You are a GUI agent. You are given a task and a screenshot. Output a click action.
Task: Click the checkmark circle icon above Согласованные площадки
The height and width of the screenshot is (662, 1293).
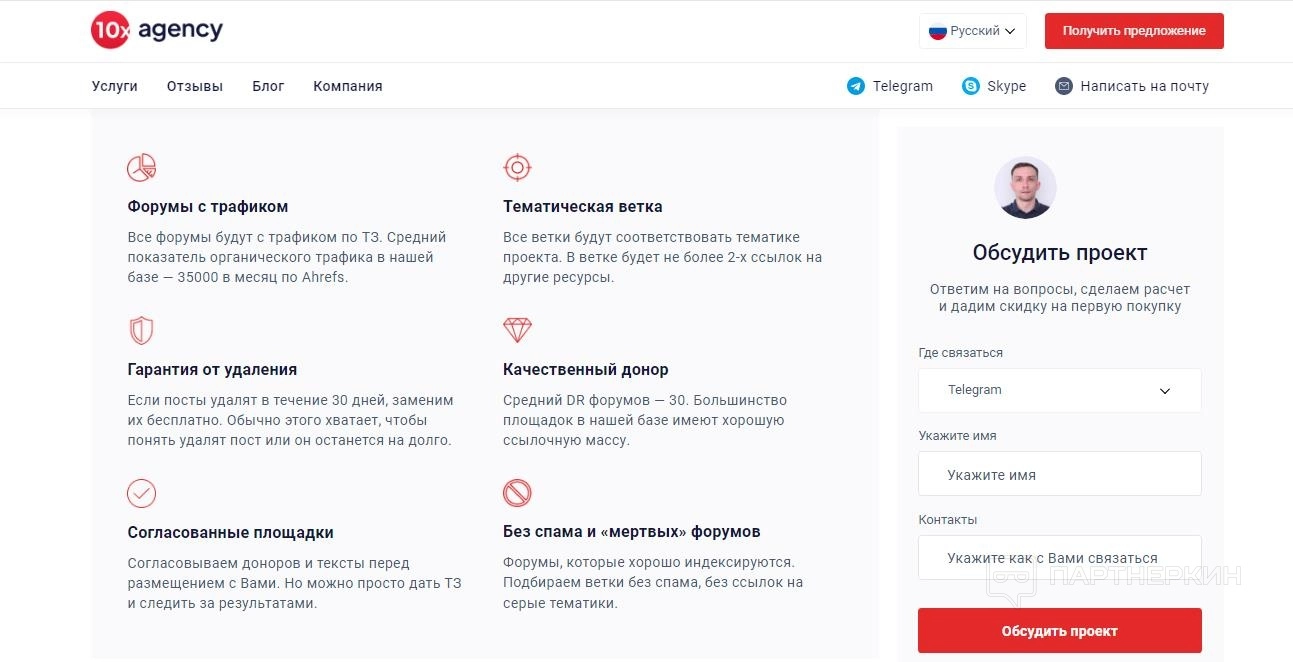pyautogui.click(x=141, y=493)
